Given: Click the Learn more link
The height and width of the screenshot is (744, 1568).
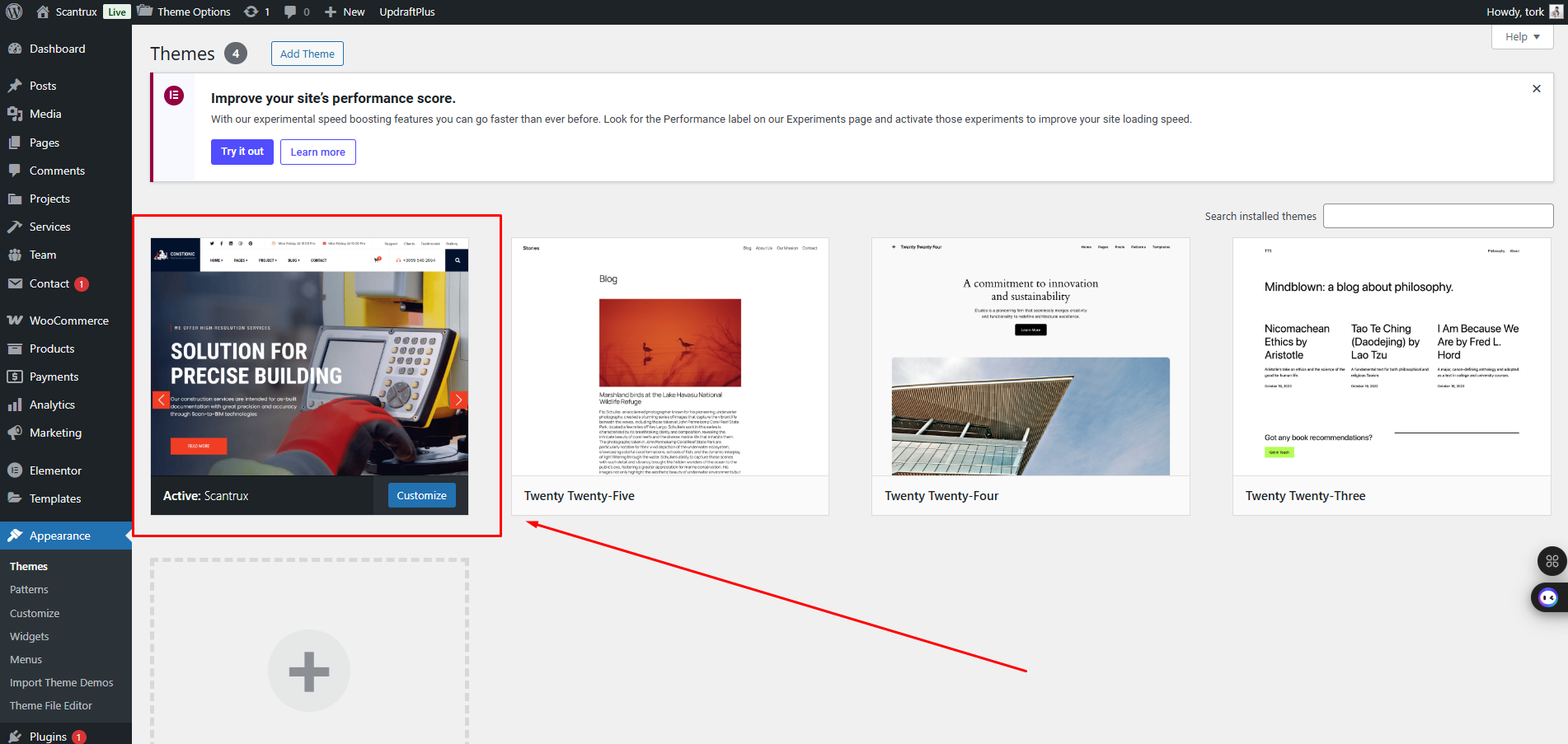Looking at the screenshot, I should (317, 152).
